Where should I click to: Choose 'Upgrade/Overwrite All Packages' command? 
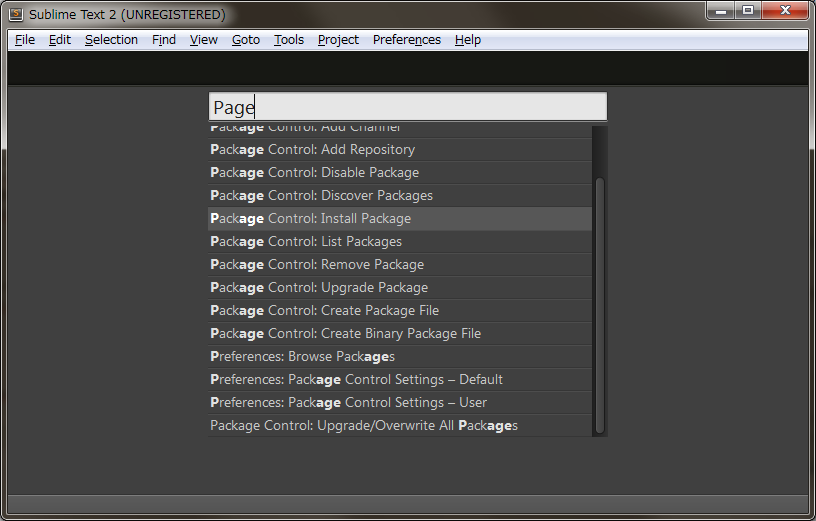(x=400, y=425)
